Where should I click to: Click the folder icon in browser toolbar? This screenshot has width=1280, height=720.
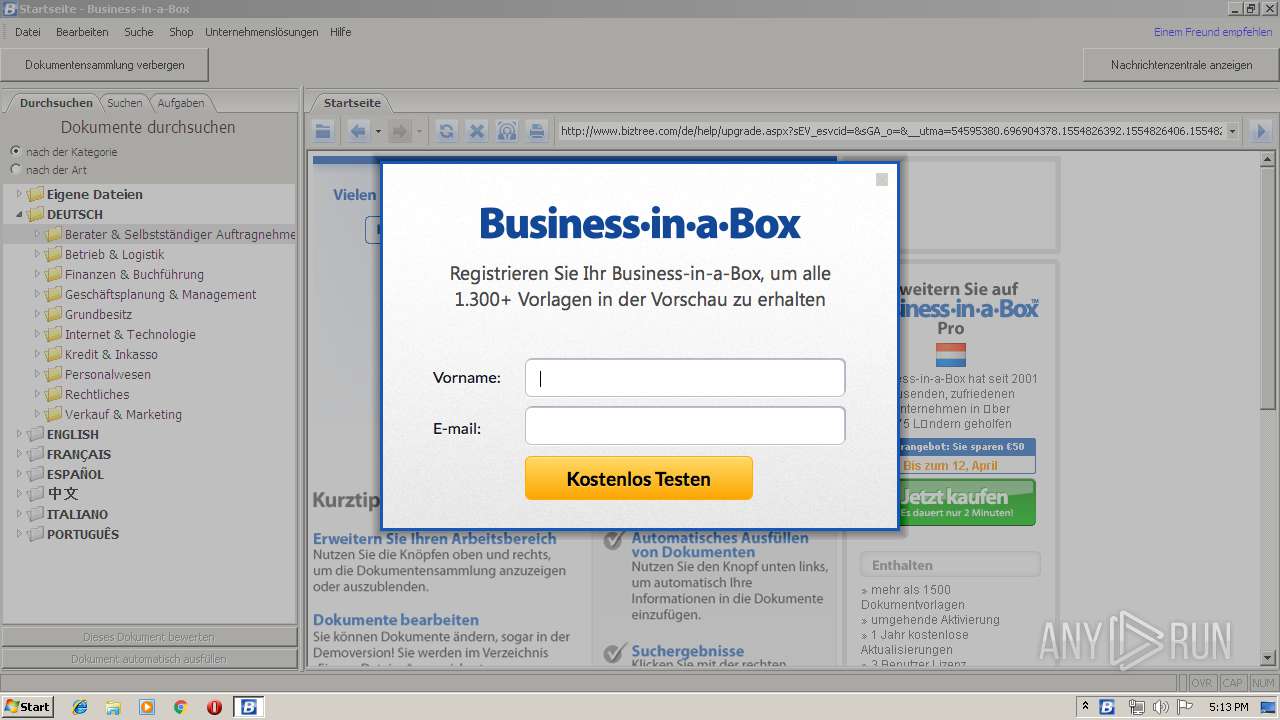tap(323, 131)
